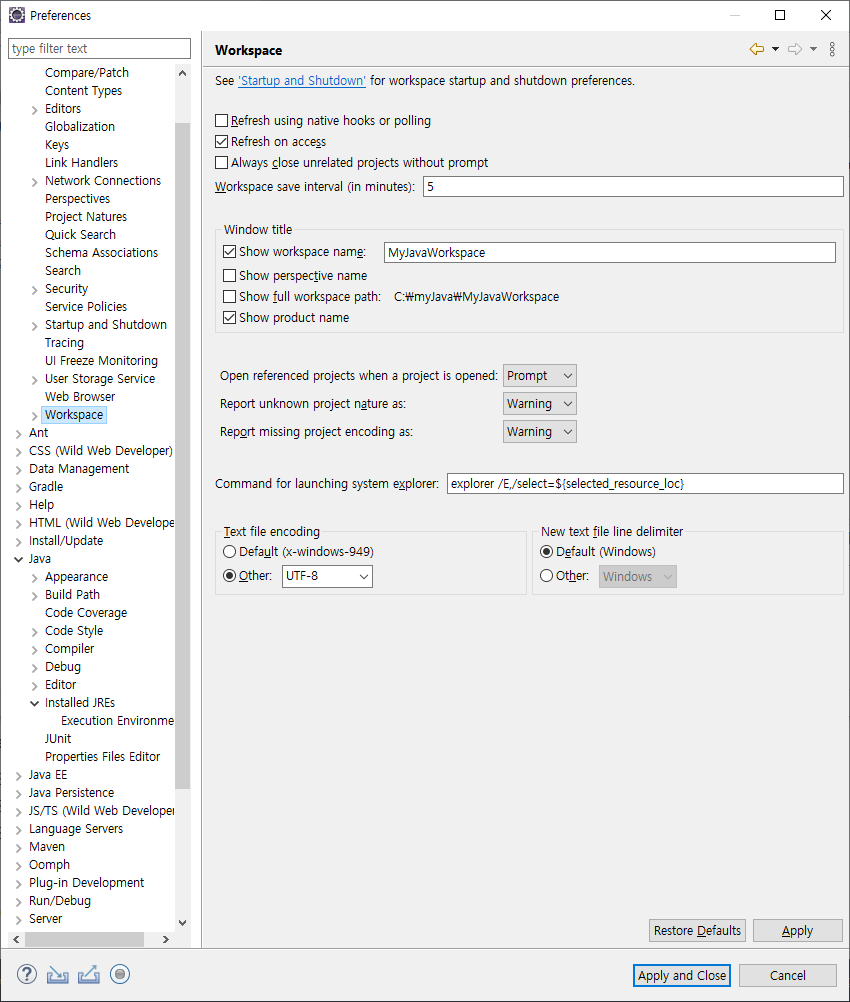Viewport: 850px width, 1002px height.
Task: Select Execution Environments under Installed JREs
Action: tap(118, 721)
